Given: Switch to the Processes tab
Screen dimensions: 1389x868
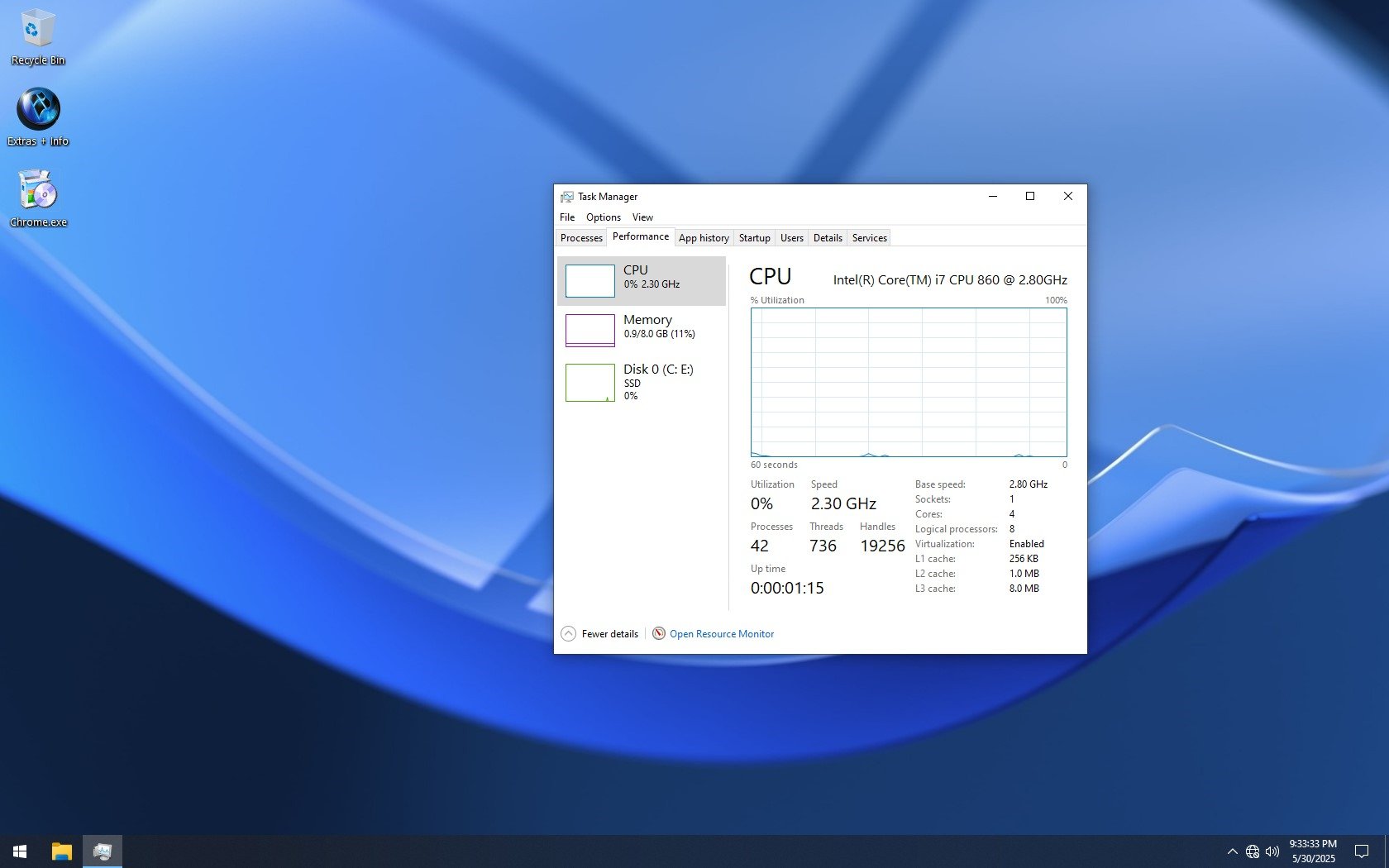Looking at the screenshot, I should click(x=581, y=238).
